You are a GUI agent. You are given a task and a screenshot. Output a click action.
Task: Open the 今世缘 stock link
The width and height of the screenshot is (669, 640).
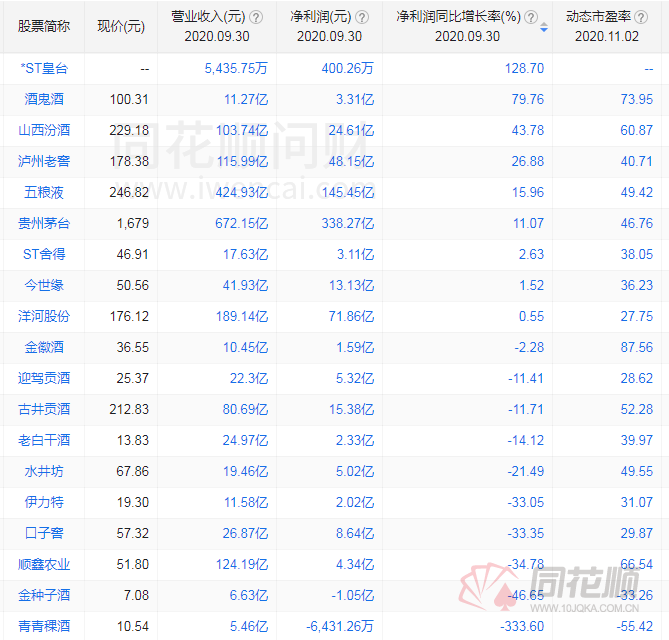click(x=44, y=285)
